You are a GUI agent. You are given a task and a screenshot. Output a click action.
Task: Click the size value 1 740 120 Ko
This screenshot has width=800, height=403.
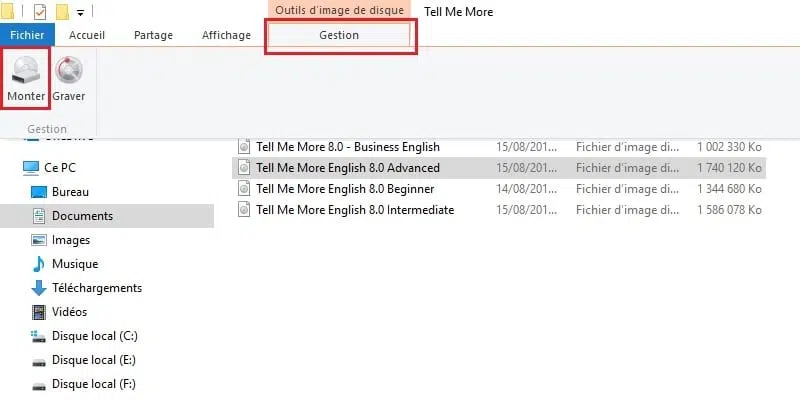point(730,168)
